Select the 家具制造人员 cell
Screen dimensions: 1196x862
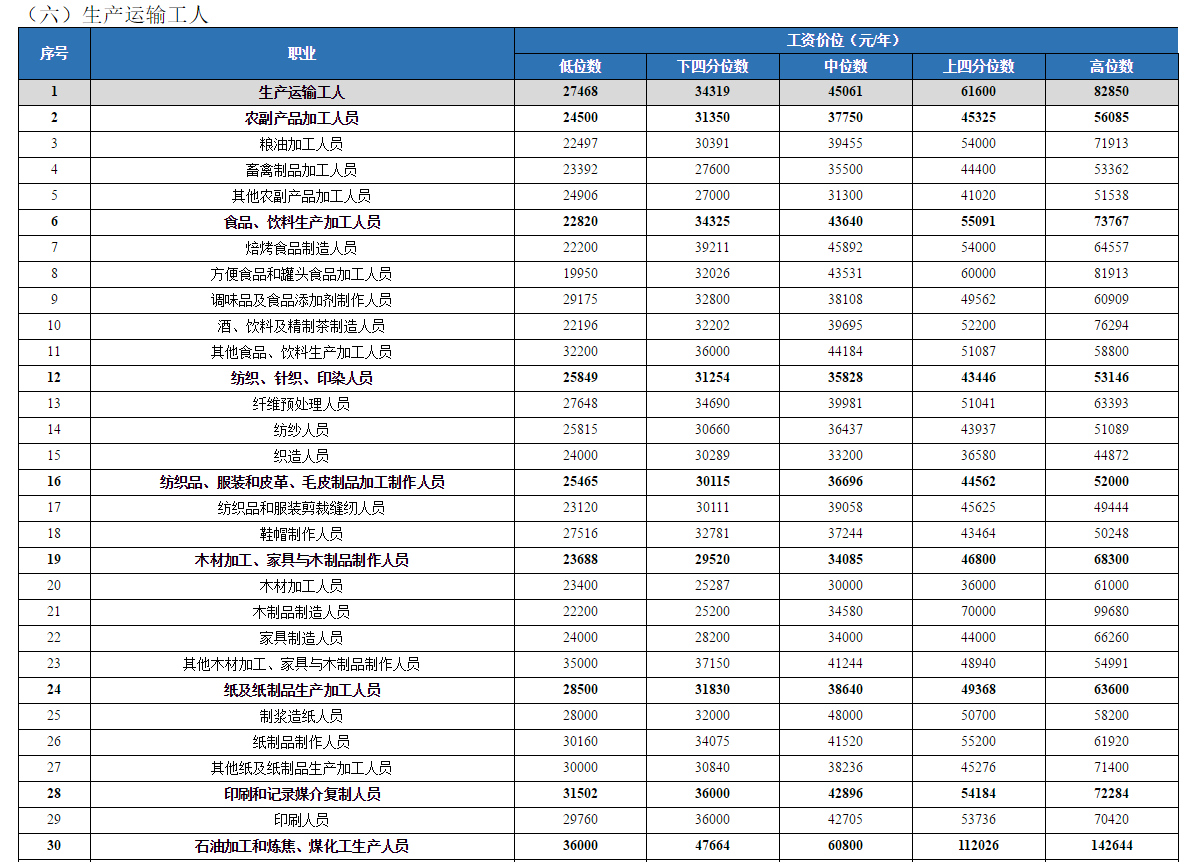click(302, 638)
